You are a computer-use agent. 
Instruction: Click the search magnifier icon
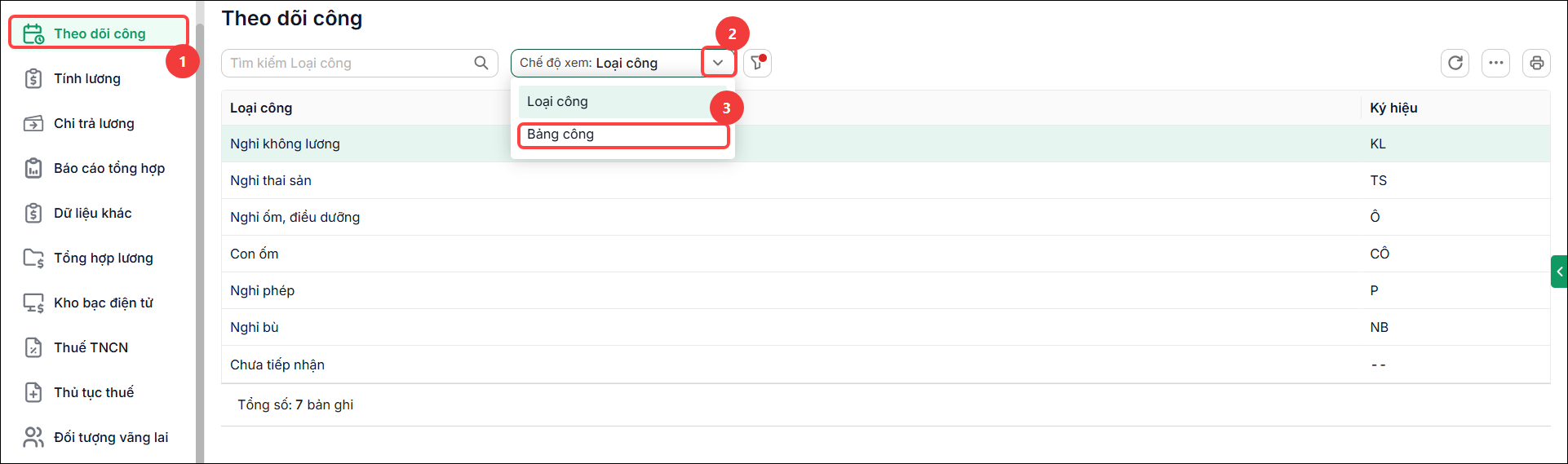pyautogui.click(x=481, y=63)
